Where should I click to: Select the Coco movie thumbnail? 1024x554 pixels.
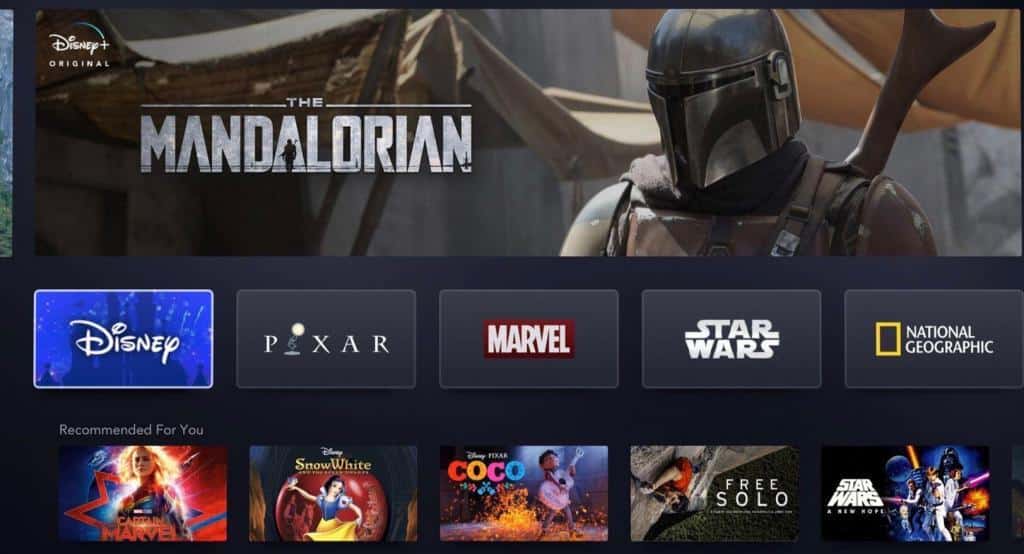(524, 493)
